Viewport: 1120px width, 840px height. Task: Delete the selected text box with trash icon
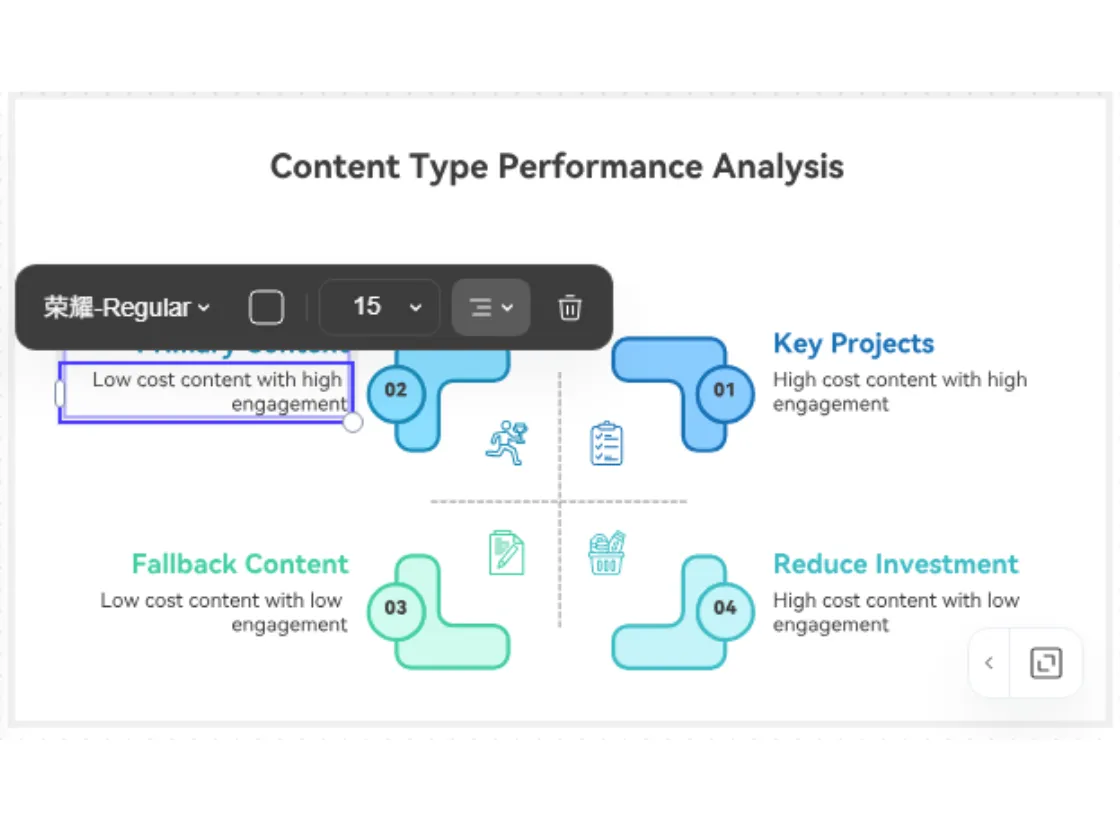pyautogui.click(x=570, y=308)
